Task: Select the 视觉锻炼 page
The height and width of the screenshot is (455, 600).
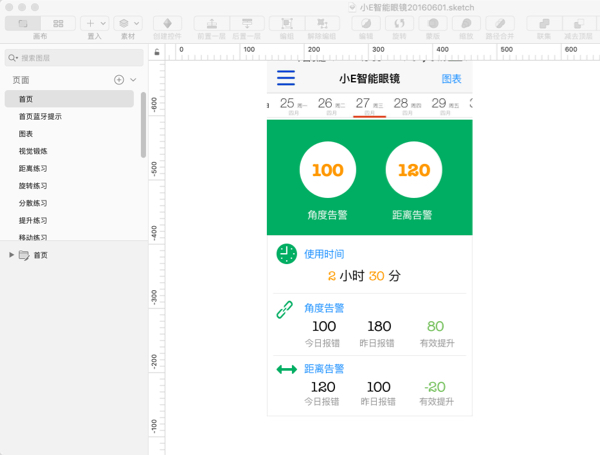Action: click(33, 151)
